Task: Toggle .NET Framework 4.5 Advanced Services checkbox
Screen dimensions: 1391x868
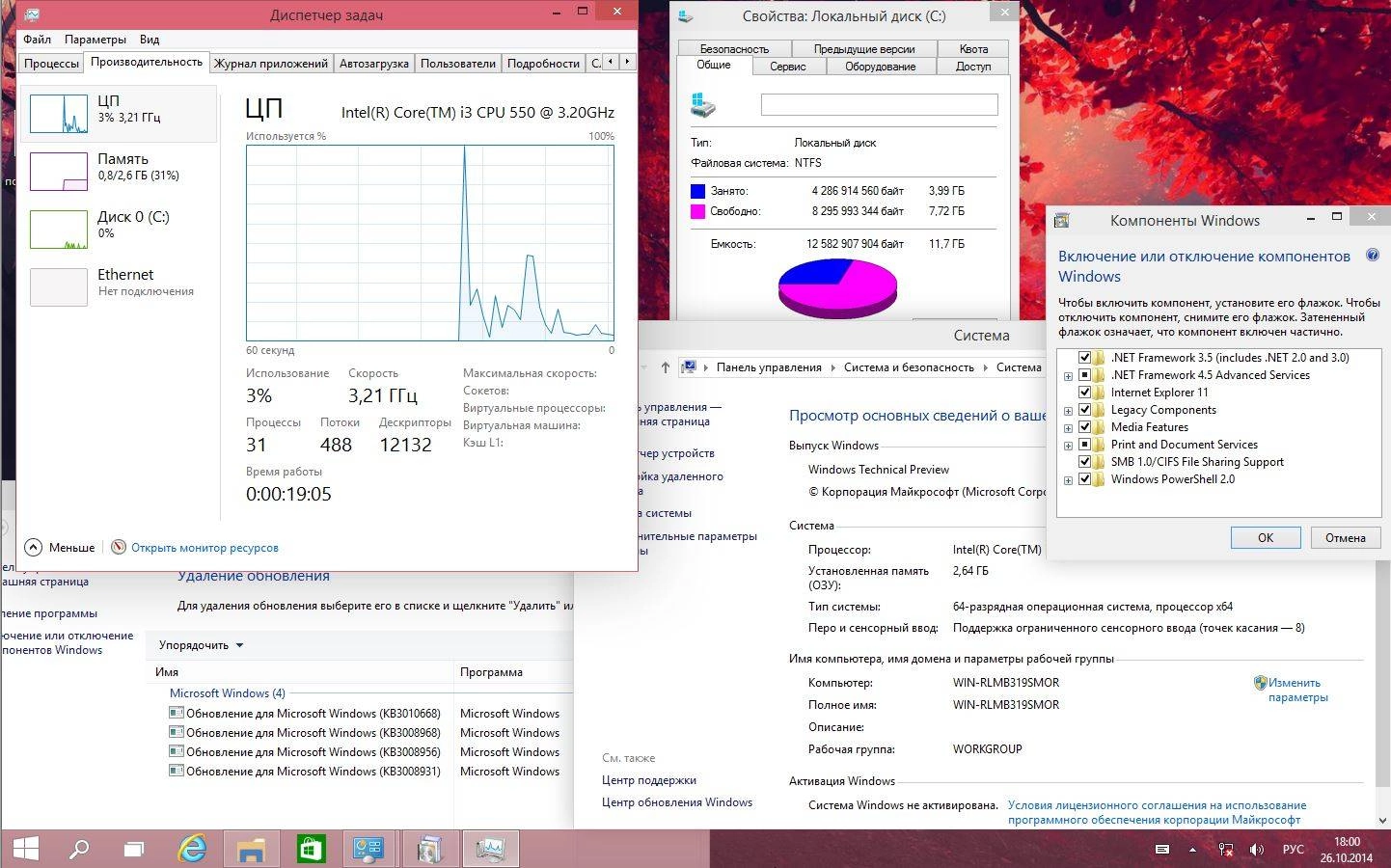Action: [1084, 375]
